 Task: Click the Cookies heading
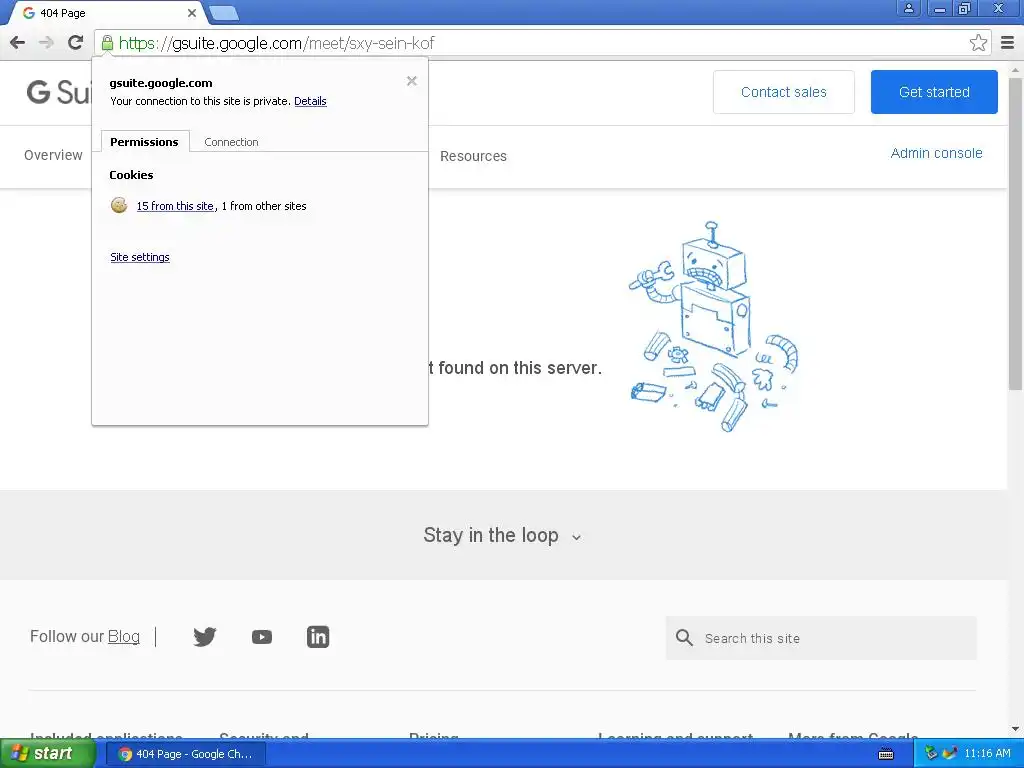point(131,175)
